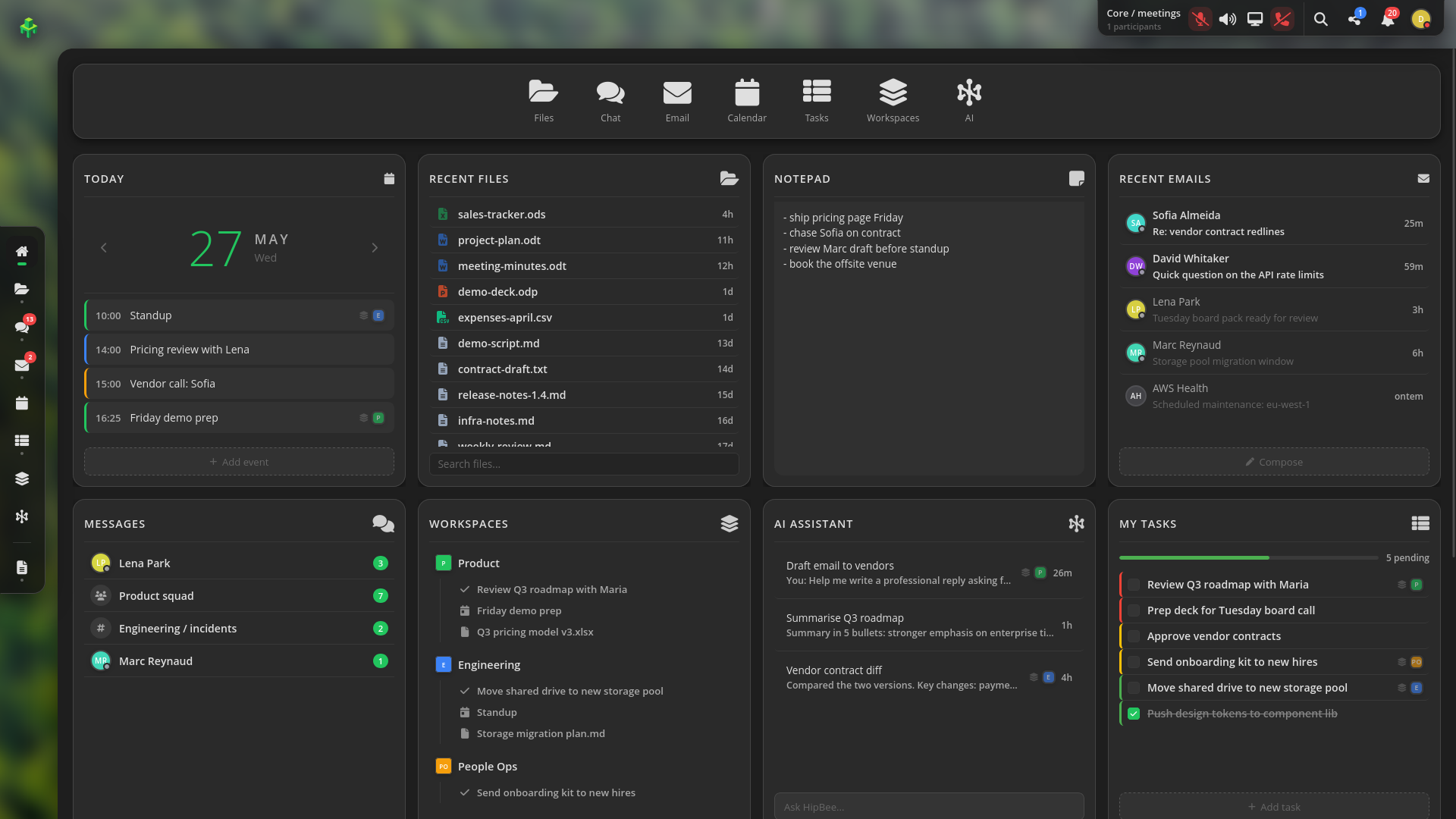
Task: Click the Home icon in left sidebar
Action: click(22, 252)
